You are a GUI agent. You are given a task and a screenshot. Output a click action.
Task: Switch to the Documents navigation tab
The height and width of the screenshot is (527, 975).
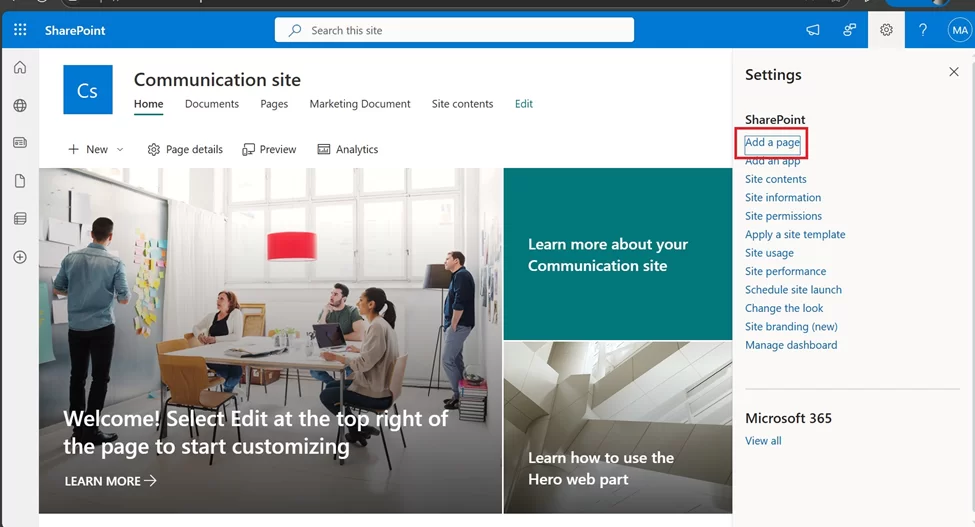coord(212,104)
